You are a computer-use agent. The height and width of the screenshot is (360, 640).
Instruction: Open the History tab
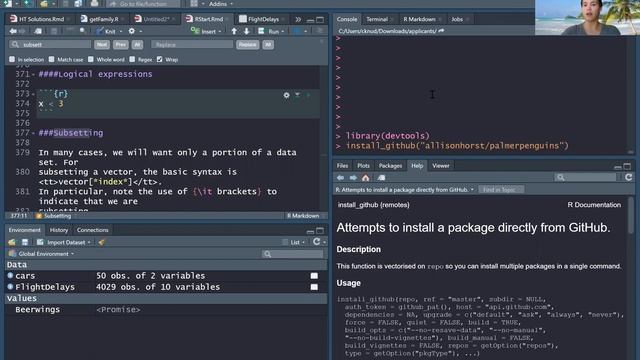point(59,230)
